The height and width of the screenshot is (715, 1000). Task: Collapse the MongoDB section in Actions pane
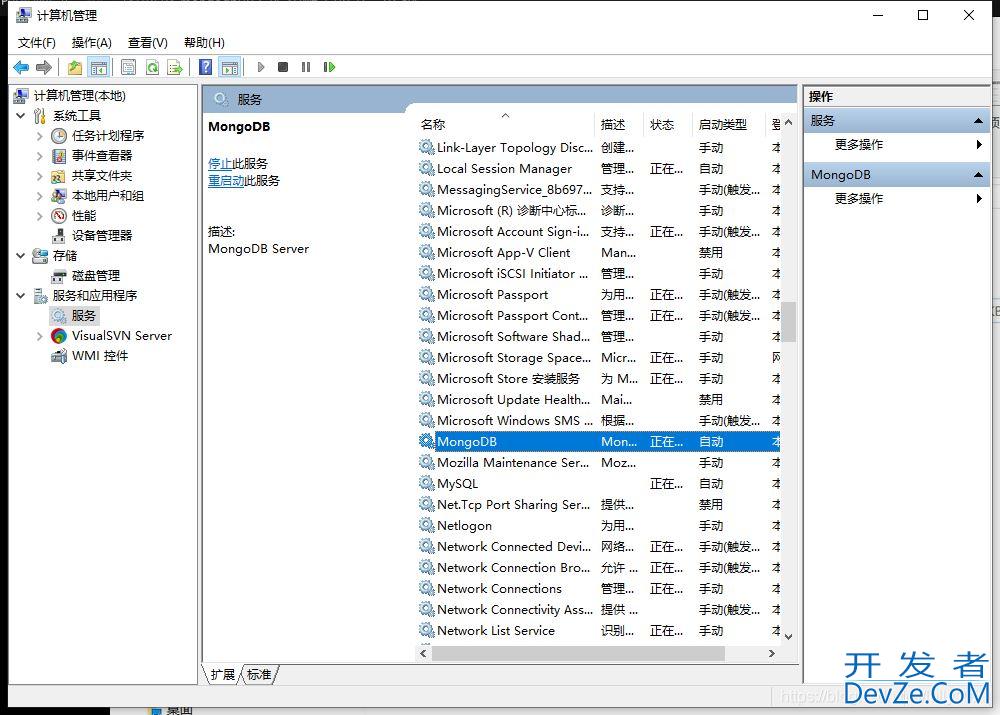[x=978, y=175]
